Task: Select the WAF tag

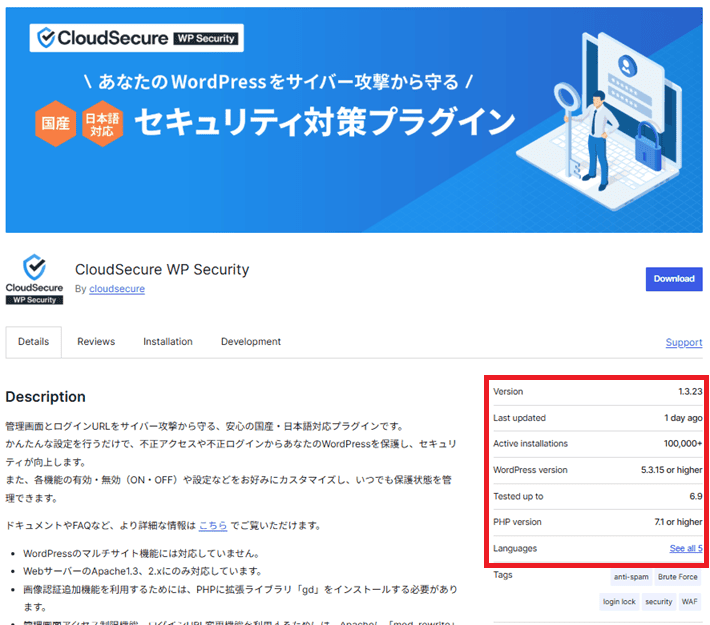Action: (689, 602)
